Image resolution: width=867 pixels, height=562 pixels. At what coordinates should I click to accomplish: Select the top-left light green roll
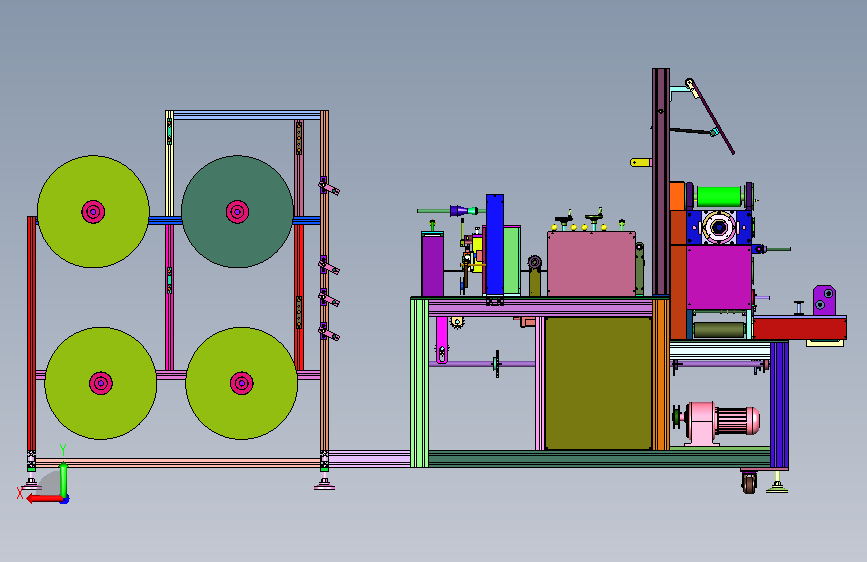(x=93, y=212)
